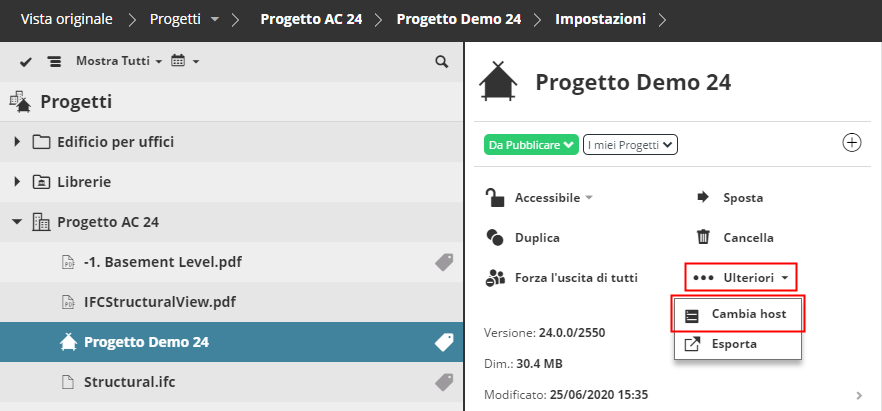Open the calendar filter dropdown

(185, 62)
